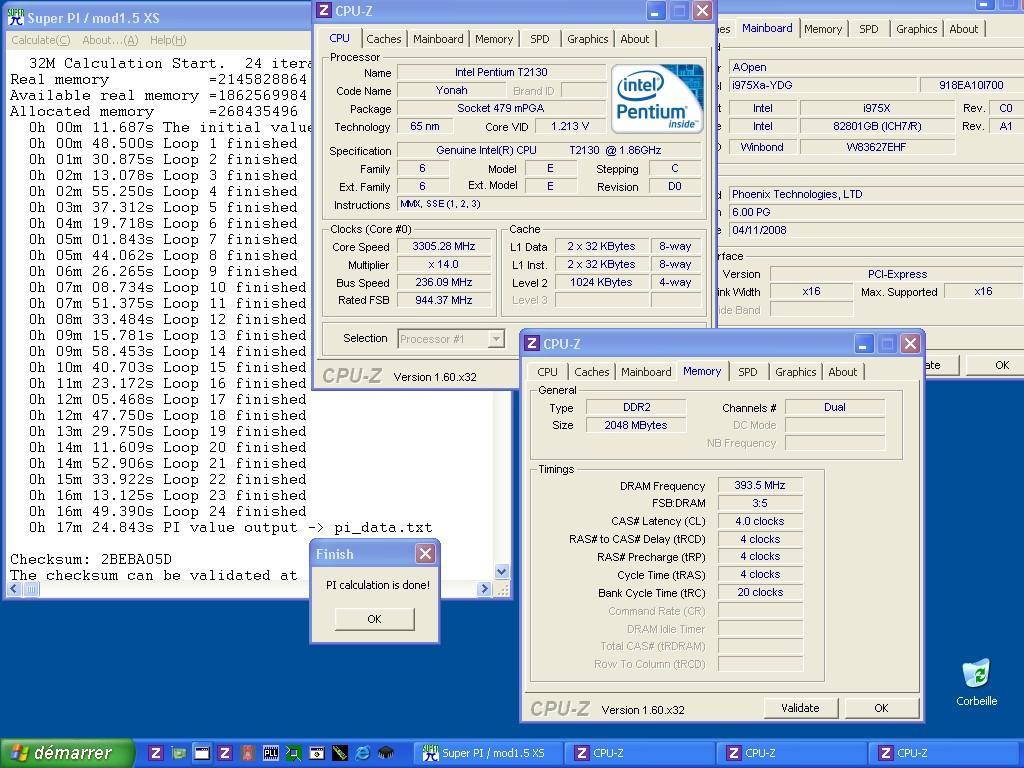Screen dimensions: 1024x768
Task: Open Internet Explorer from quick launch
Action: click(362, 753)
